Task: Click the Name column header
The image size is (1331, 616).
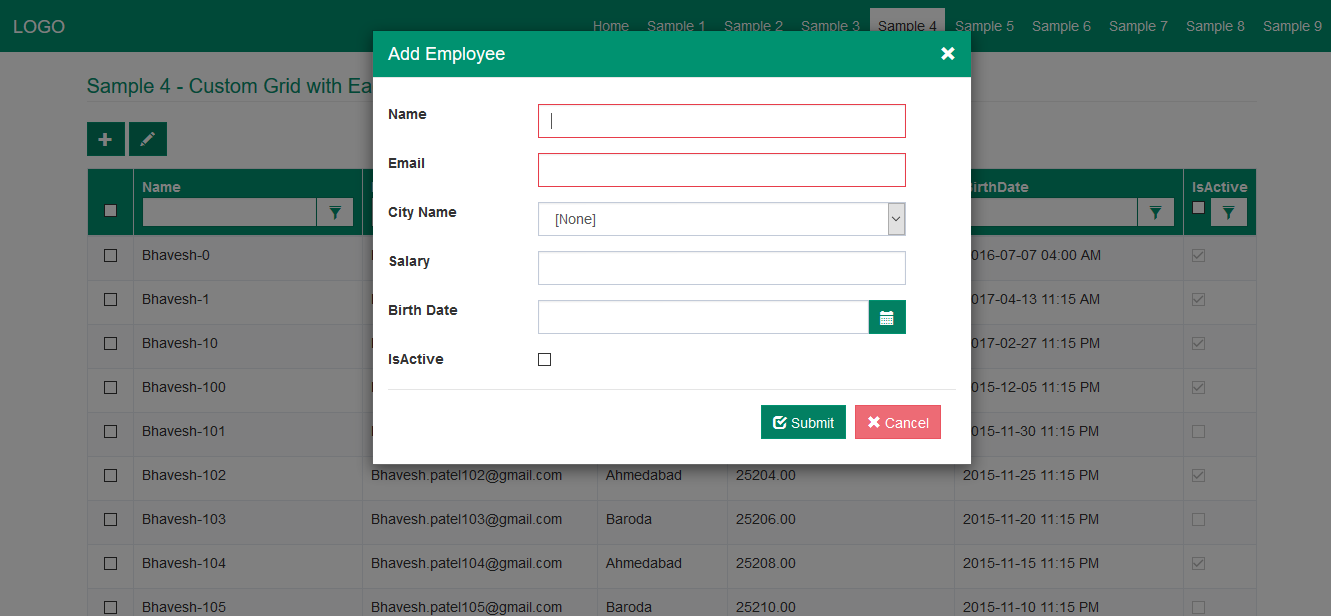Action: [161, 187]
